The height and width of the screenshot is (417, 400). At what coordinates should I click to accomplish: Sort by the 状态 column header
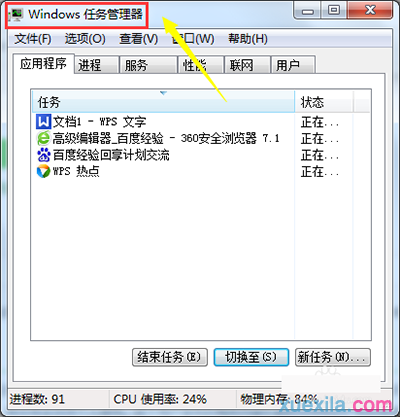[x=324, y=102]
